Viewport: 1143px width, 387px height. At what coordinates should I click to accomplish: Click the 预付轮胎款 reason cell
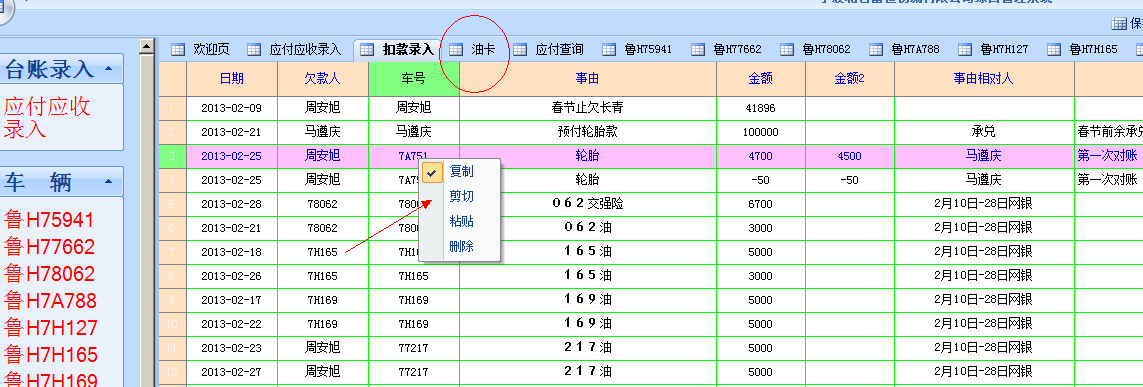[x=588, y=132]
